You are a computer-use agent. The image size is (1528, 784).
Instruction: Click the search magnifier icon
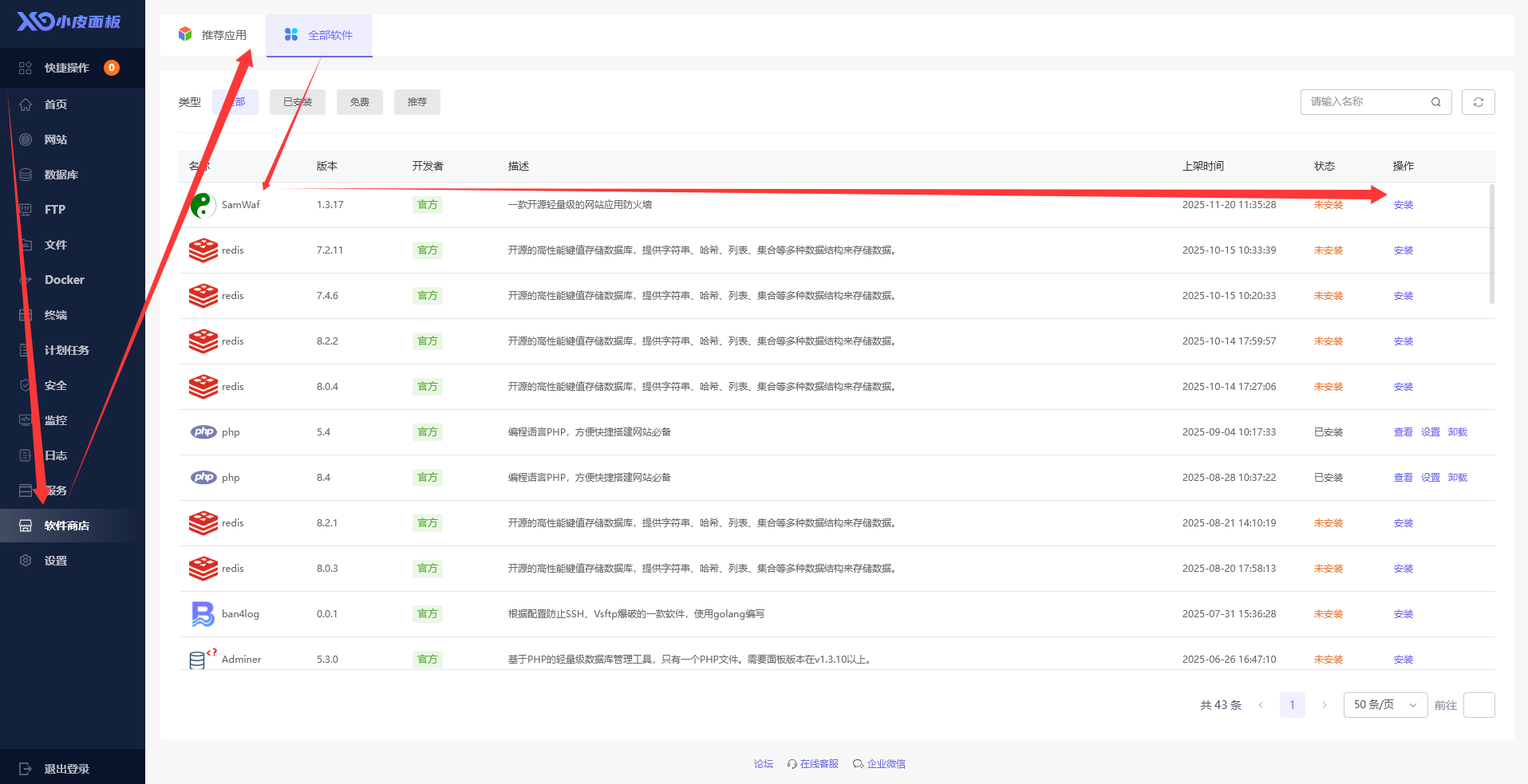1435,102
